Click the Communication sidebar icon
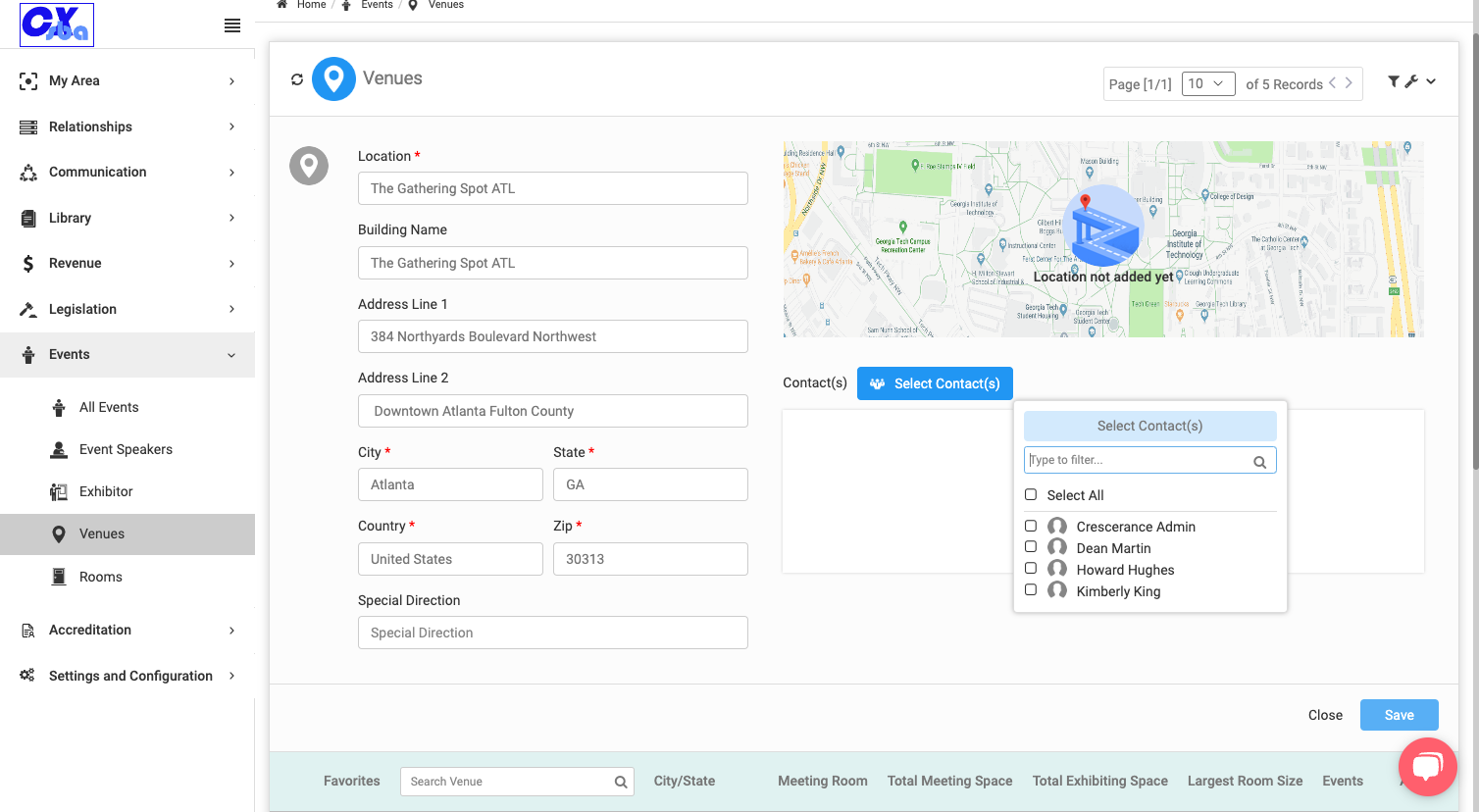 coord(28,173)
